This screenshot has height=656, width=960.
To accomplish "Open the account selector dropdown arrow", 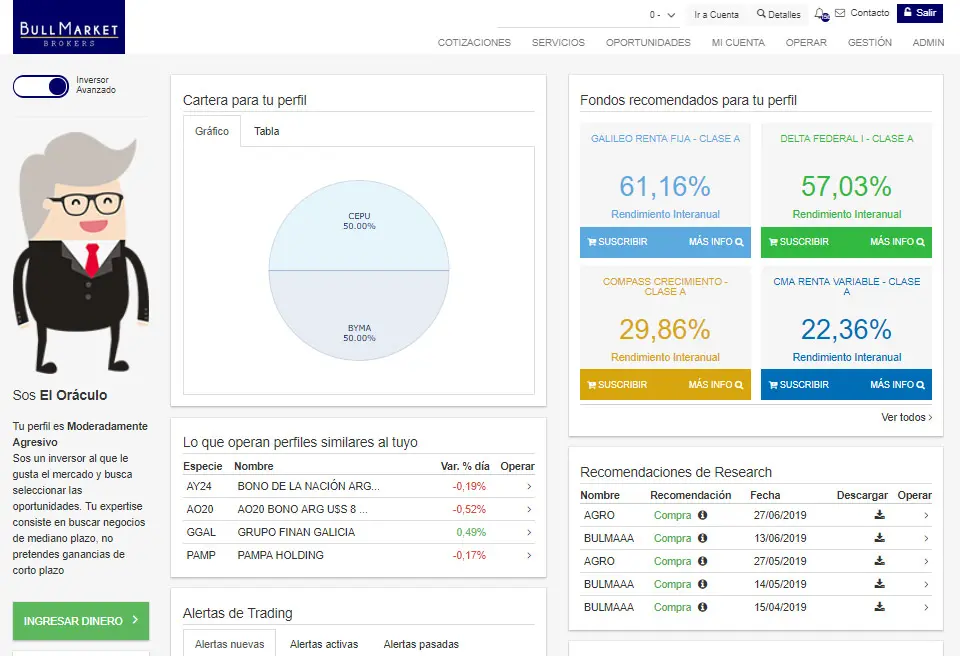I will (671, 15).
